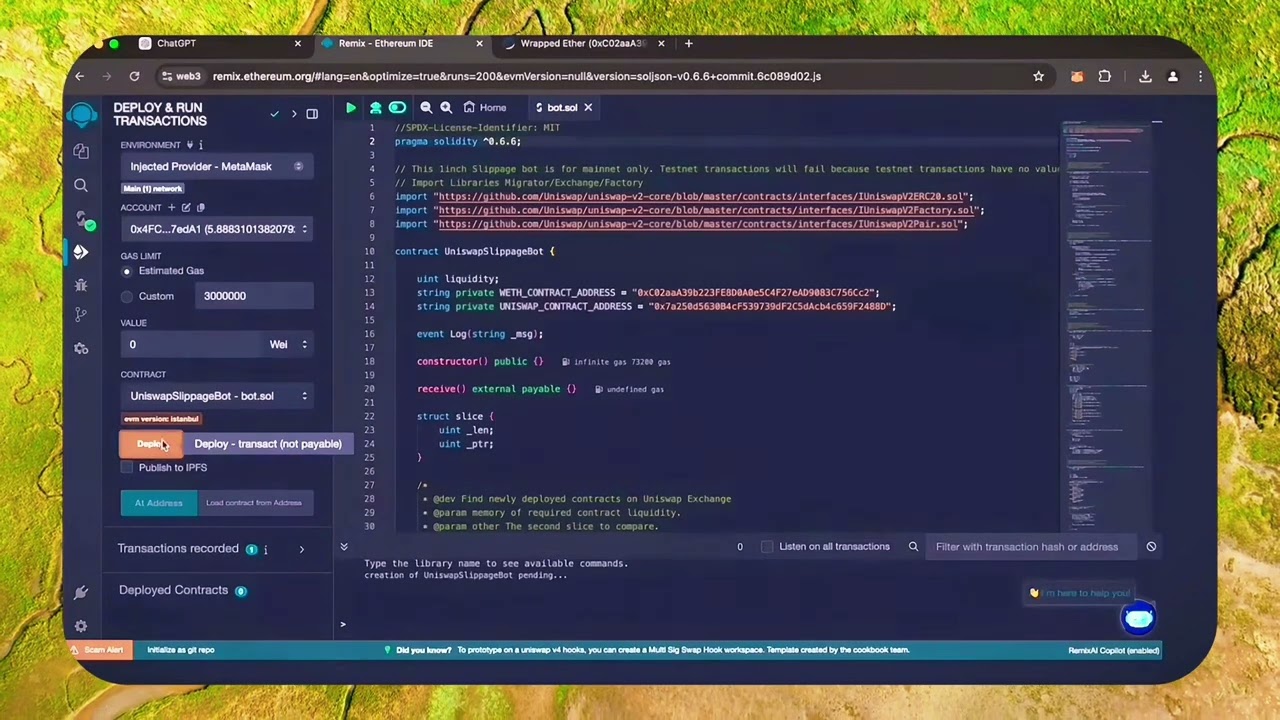The height and width of the screenshot is (720, 1280).
Task: Open the Home tab in editor
Action: [485, 107]
